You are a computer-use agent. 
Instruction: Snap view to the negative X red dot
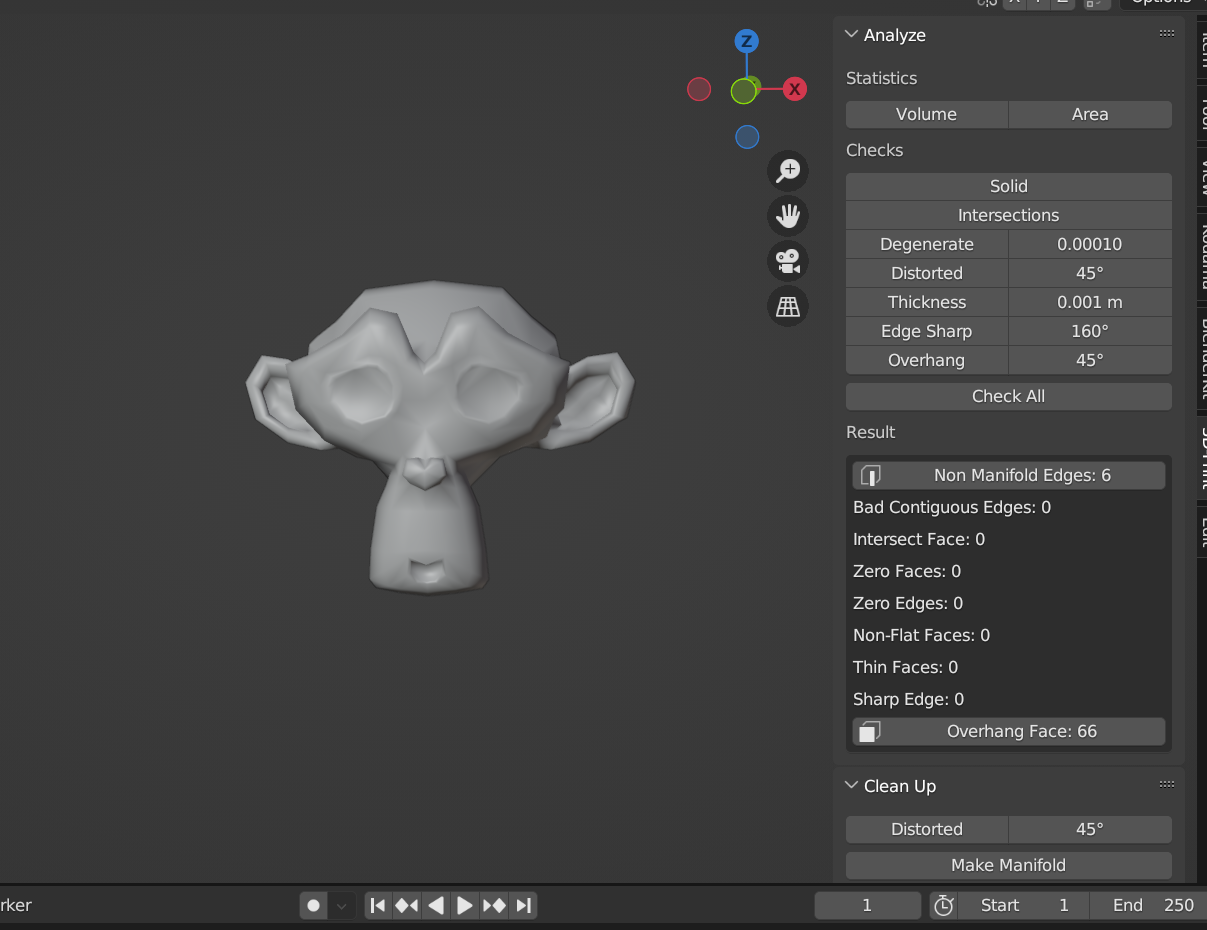tap(699, 89)
